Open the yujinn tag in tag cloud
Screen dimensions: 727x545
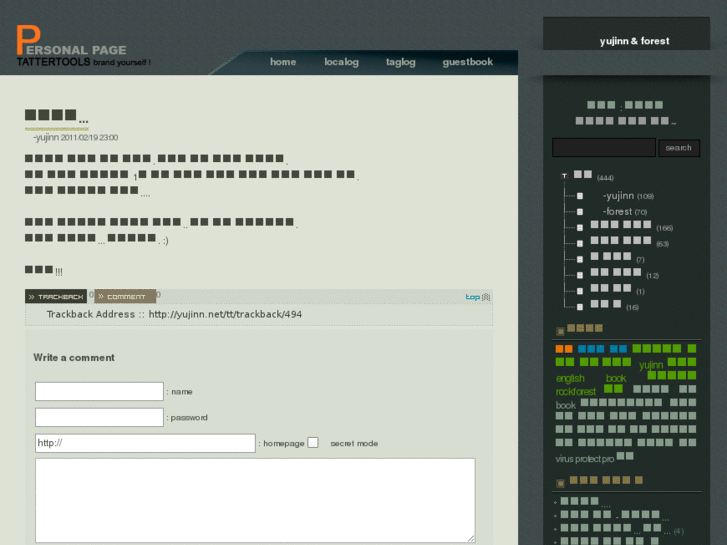tap(651, 365)
